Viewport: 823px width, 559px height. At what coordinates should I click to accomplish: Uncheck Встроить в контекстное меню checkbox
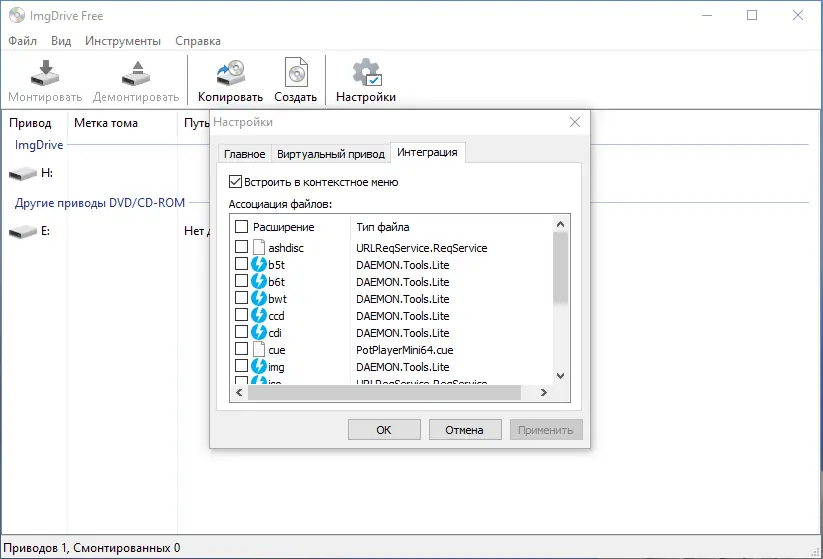[235, 182]
